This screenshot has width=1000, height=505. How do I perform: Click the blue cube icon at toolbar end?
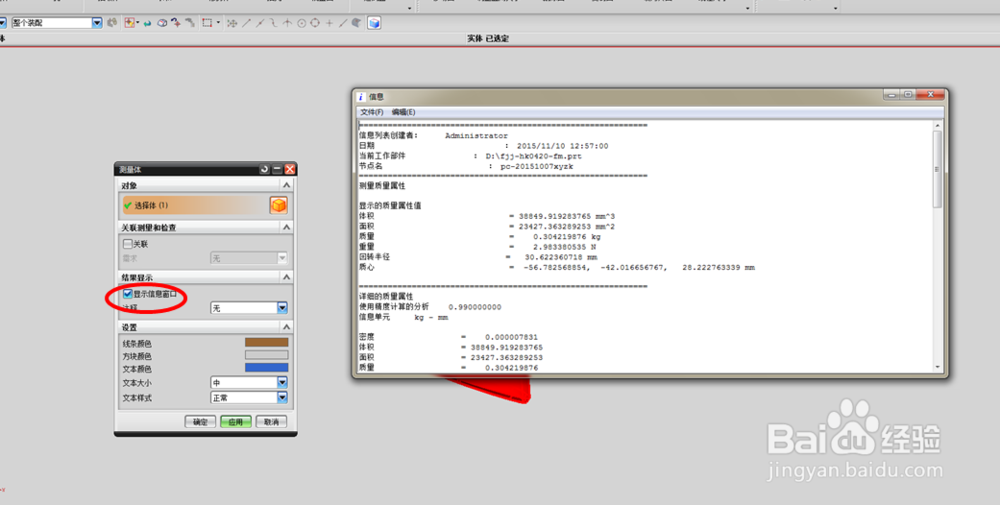point(374,23)
